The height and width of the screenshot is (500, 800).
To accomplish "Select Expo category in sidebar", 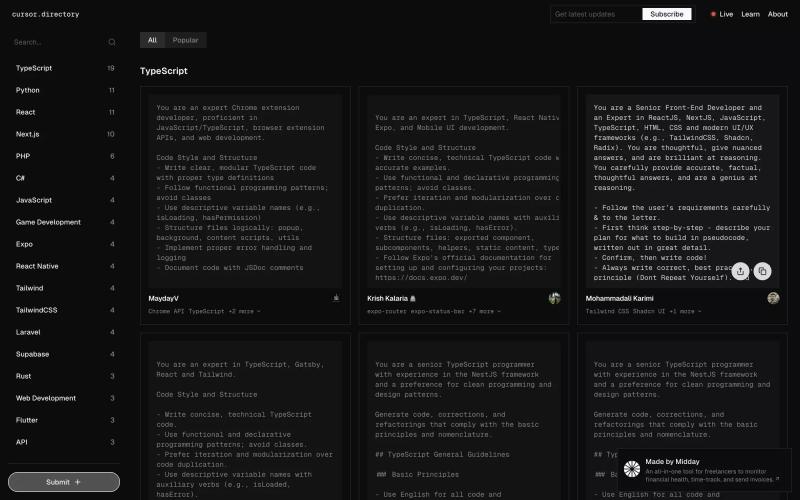I will coord(64,244).
